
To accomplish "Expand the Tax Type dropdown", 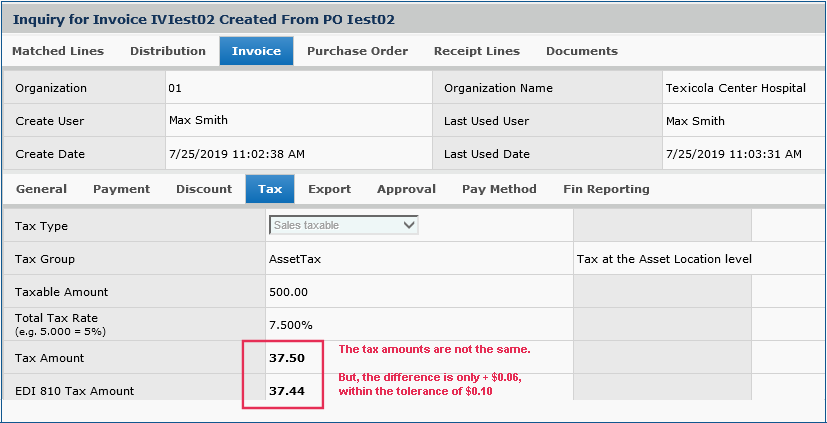I will tap(344, 225).
